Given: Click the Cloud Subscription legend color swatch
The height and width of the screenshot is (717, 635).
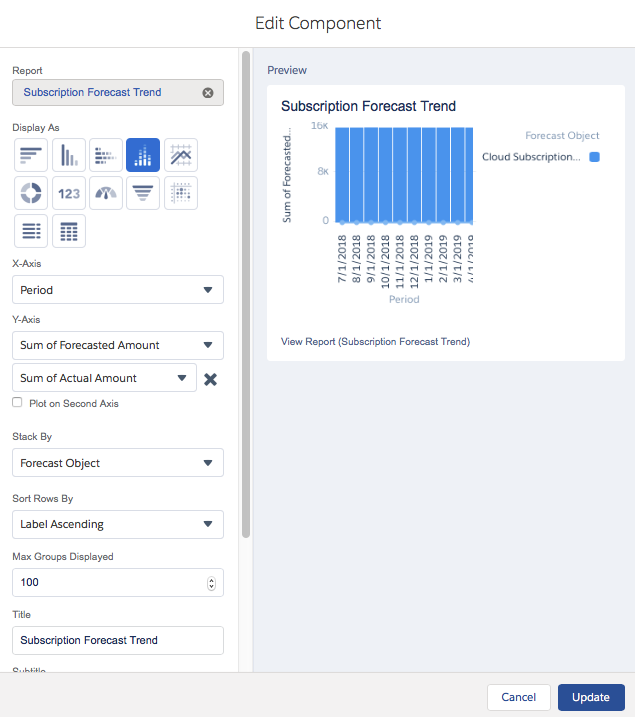Looking at the screenshot, I should coord(594,157).
